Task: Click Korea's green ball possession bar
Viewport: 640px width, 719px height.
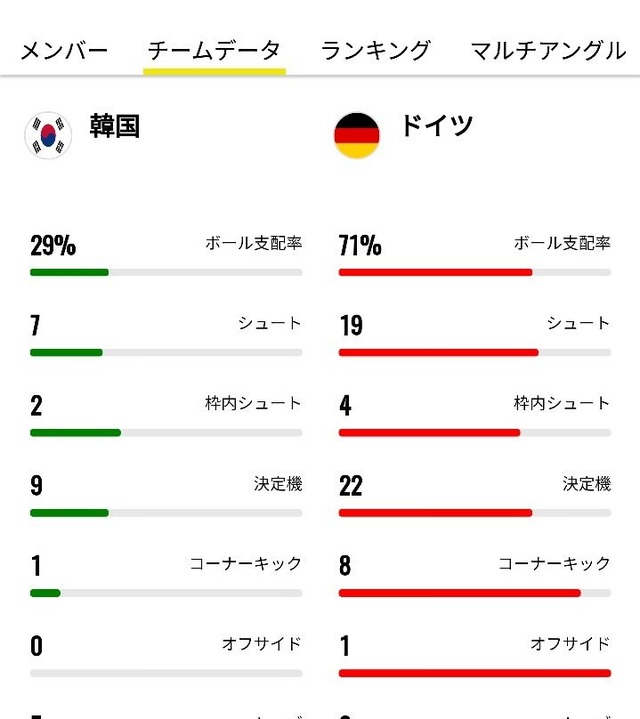Action: coord(69,272)
